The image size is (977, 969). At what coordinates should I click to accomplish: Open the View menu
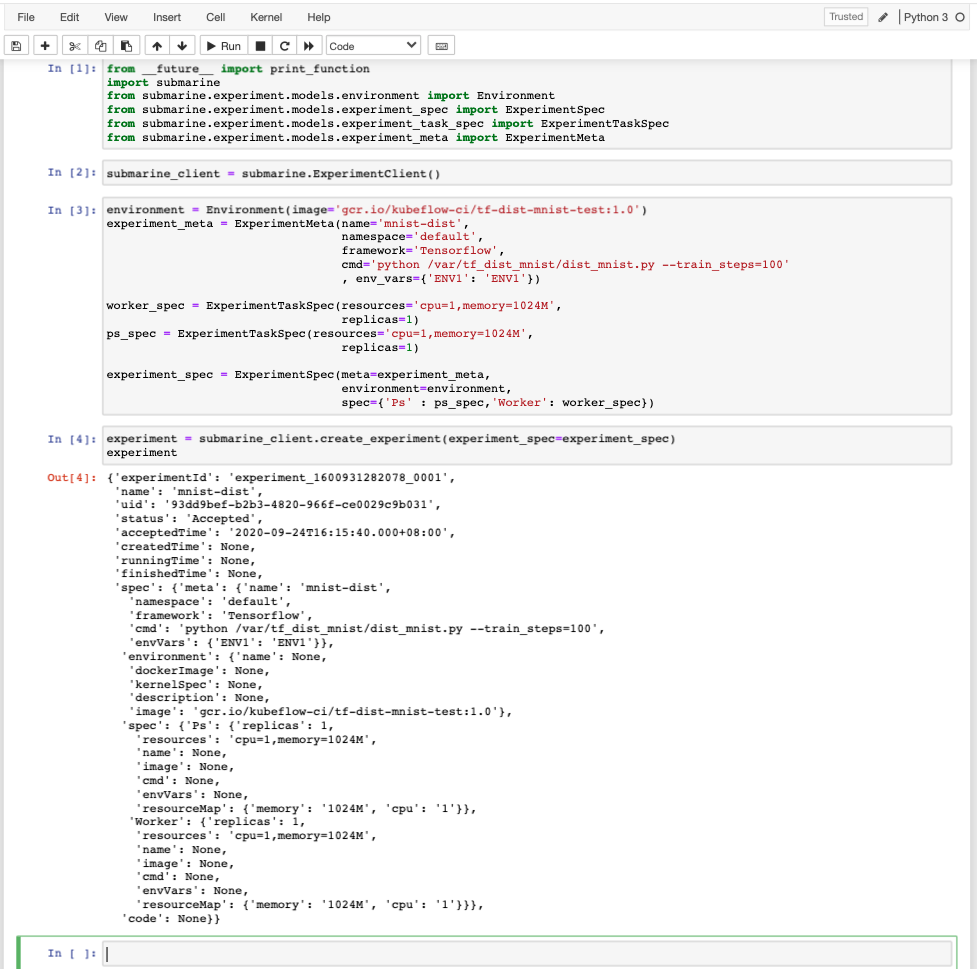tap(116, 17)
